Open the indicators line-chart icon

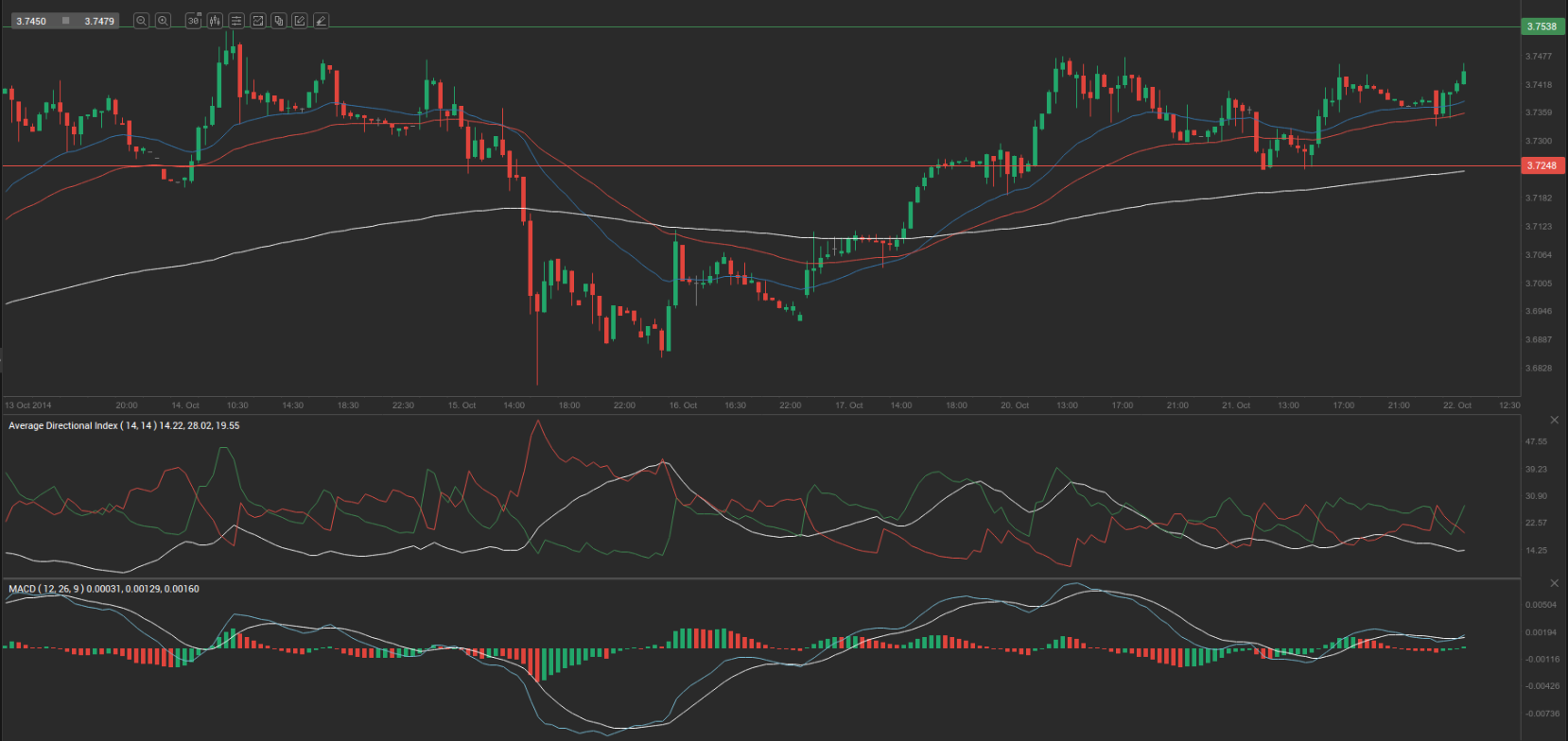257,21
